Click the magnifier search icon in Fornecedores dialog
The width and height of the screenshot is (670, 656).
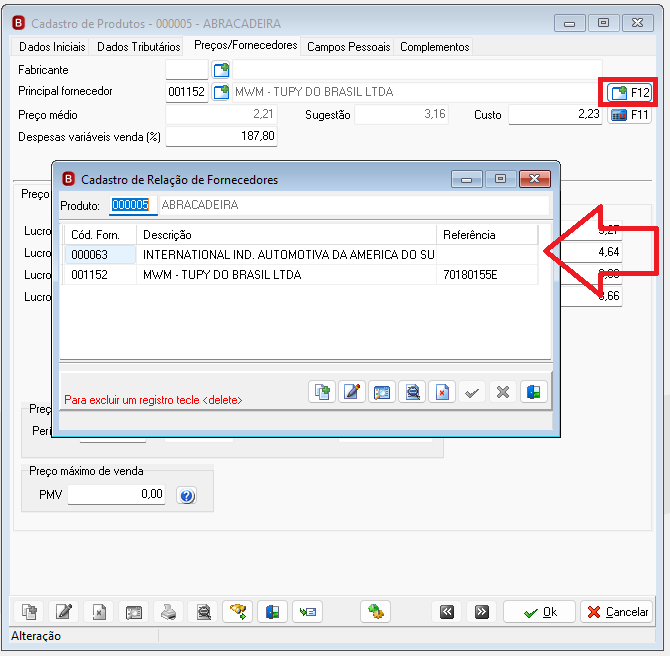click(412, 391)
